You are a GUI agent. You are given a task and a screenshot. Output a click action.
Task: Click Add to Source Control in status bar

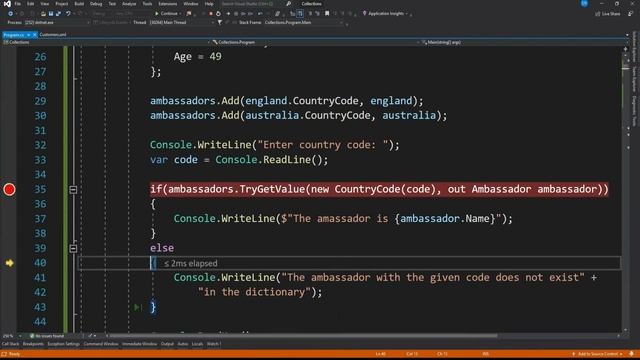pyautogui.click(x=597, y=354)
